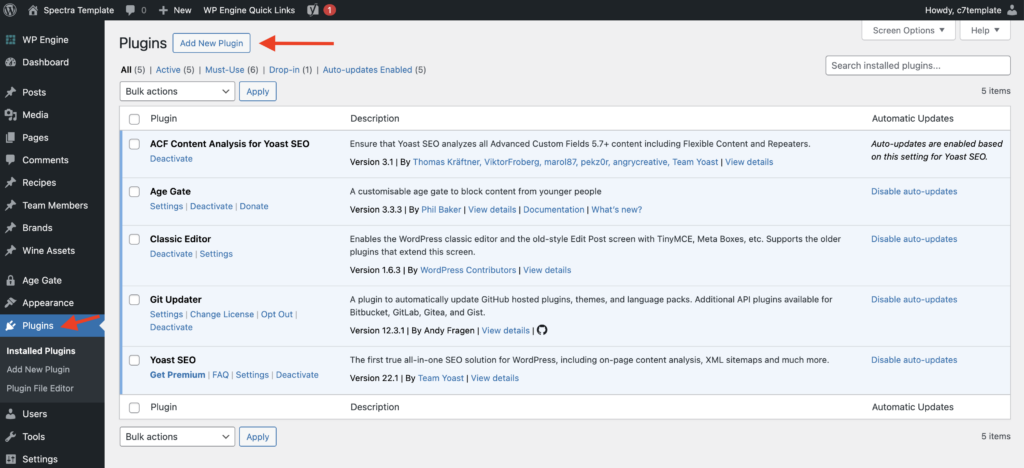Open Yoast SEO FAQ link
Viewport: 1024px width, 468px height.
pos(221,375)
